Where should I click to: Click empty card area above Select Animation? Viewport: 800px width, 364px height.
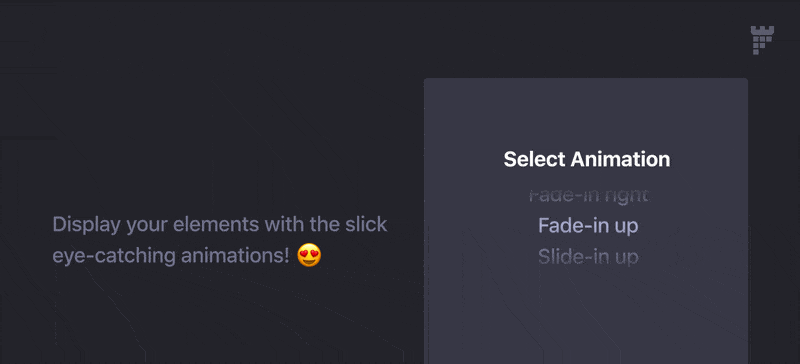tap(586, 112)
